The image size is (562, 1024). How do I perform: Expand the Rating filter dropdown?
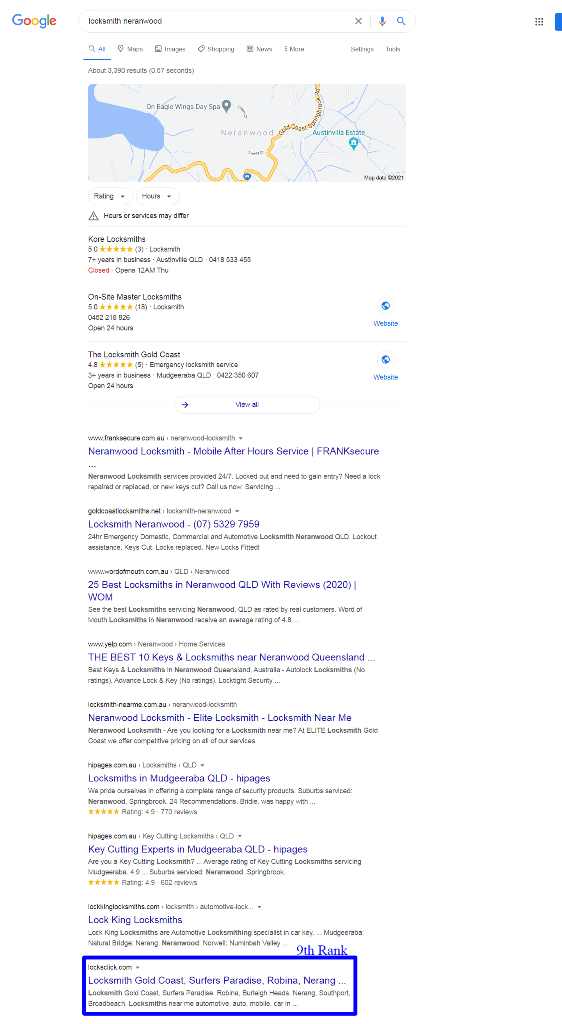pos(110,196)
